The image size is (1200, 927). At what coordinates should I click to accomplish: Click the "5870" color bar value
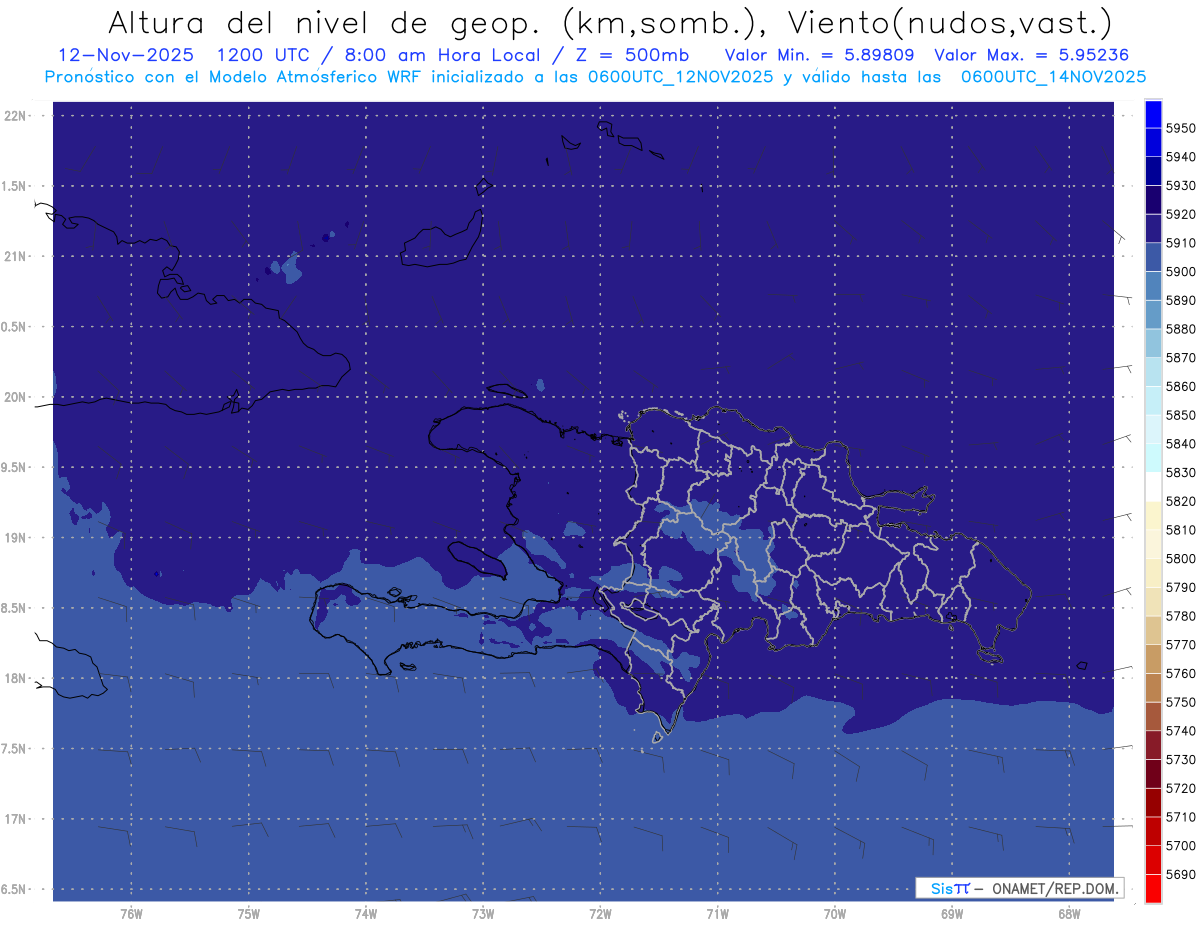click(x=1181, y=357)
